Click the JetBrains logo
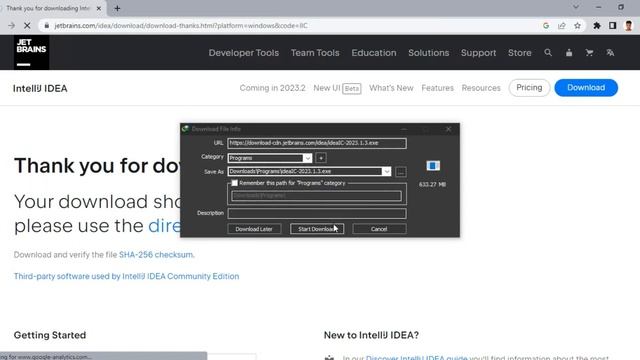 pyautogui.click(x=31, y=52)
